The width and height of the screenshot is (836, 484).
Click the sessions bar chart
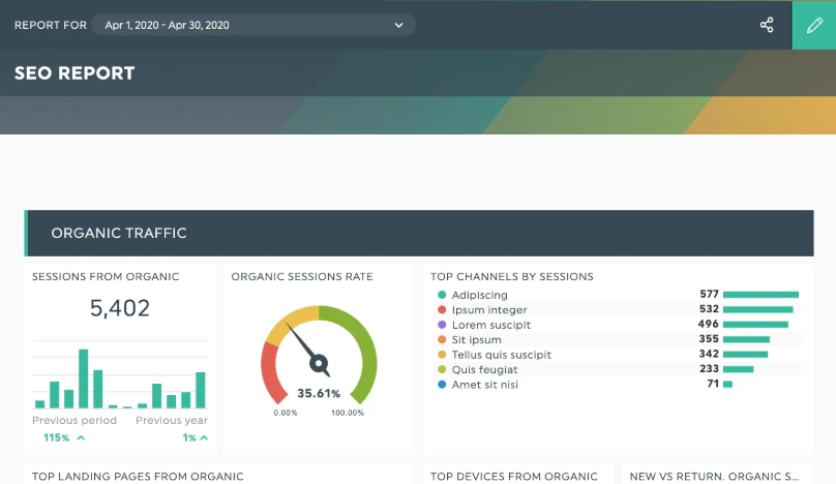pyautogui.click(x=120, y=375)
